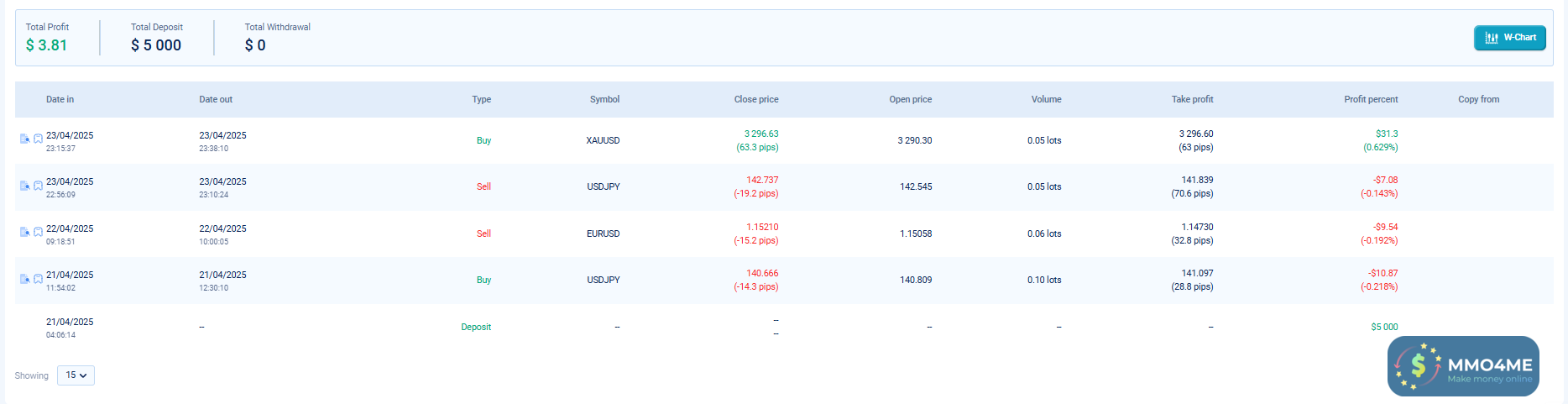Open order details icon for EURUSD sell trade
The width and height of the screenshot is (1568, 404).
coord(24,232)
